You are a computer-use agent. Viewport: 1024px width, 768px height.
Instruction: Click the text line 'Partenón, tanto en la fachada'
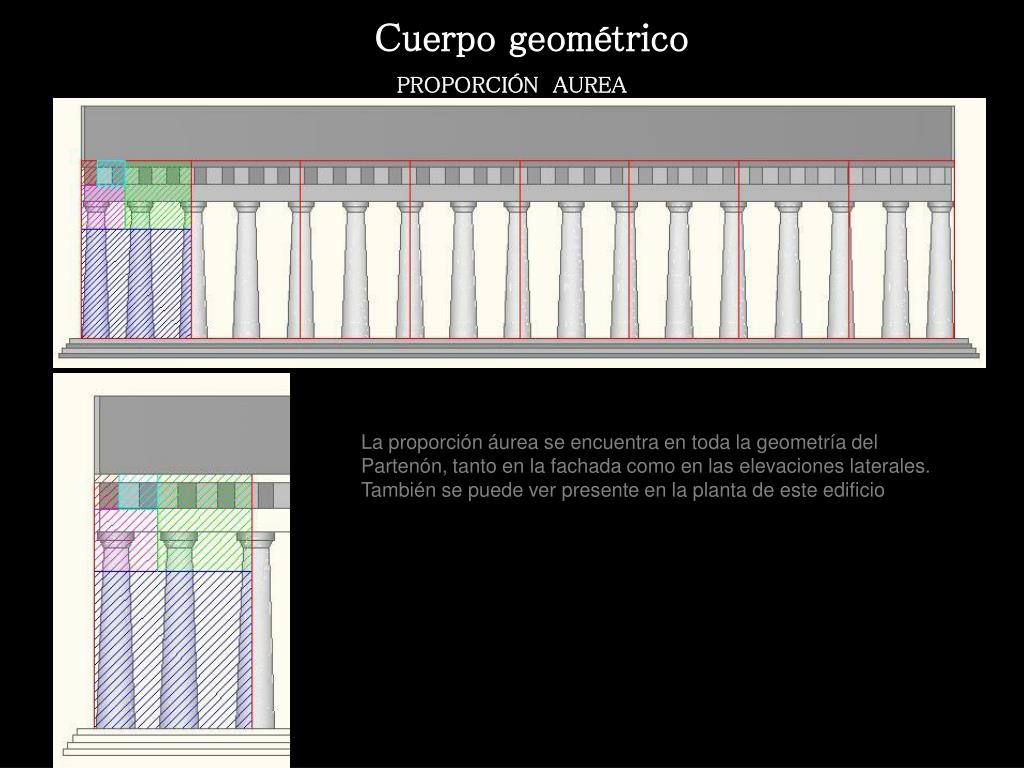[x=645, y=466]
